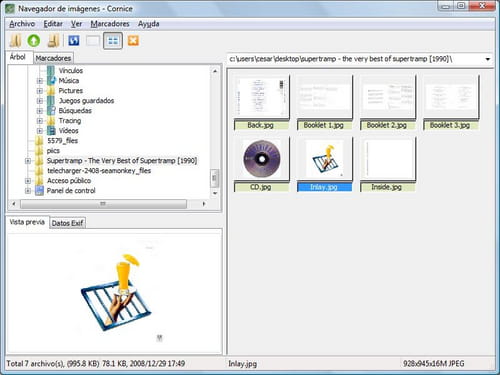Click tree horizontal scrollbar right arrow
The width and height of the screenshot is (500, 375).
pyautogui.click(x=204, y=203)
